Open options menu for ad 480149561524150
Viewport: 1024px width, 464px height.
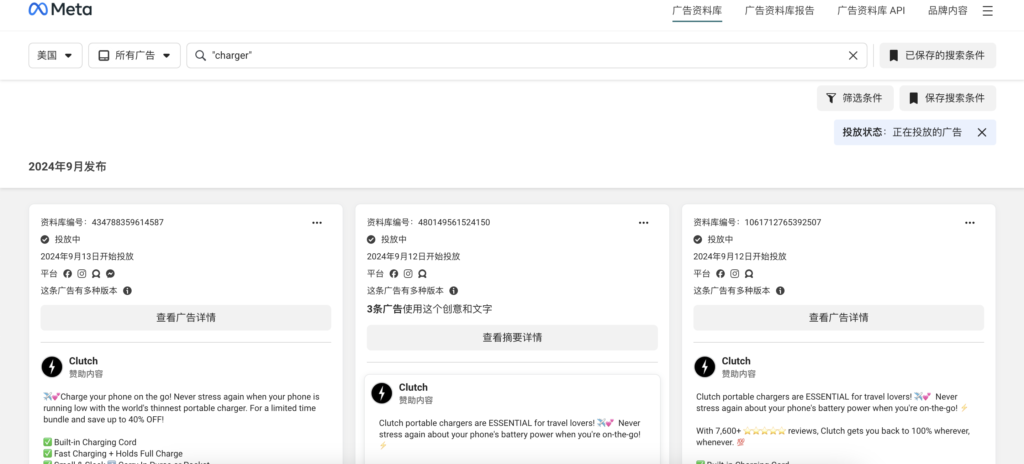pyautogui.click(x=643, y=222)
